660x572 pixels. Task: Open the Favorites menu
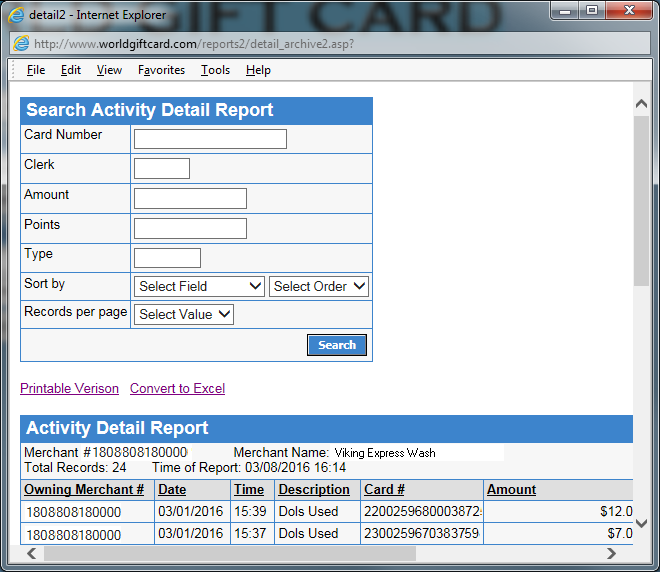click(x=161, y=70)
